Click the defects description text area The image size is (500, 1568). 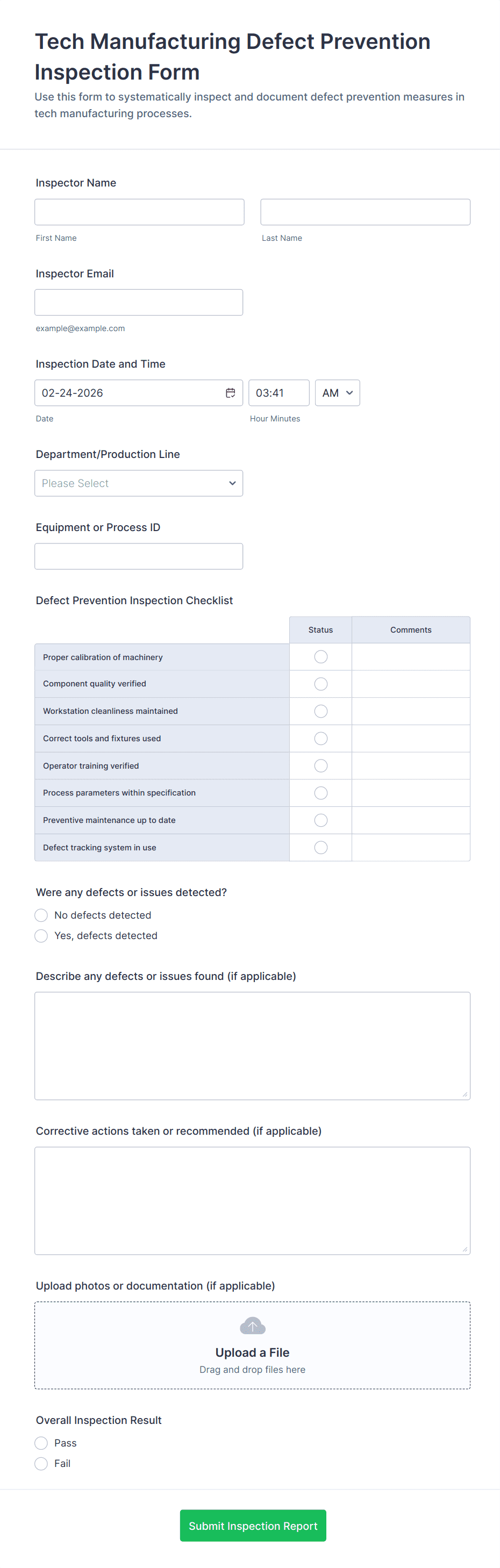(252, 1046)
